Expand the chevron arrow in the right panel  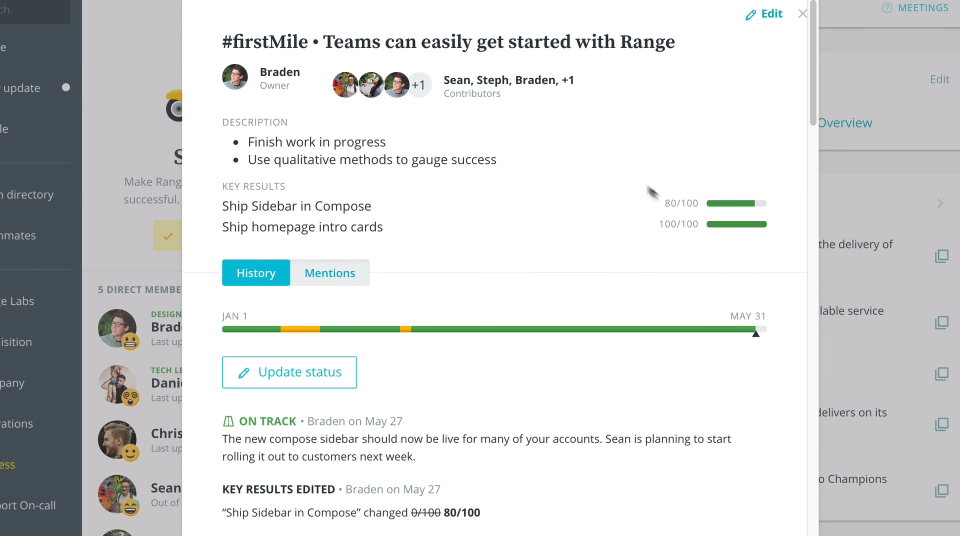(x=940, y=204)
